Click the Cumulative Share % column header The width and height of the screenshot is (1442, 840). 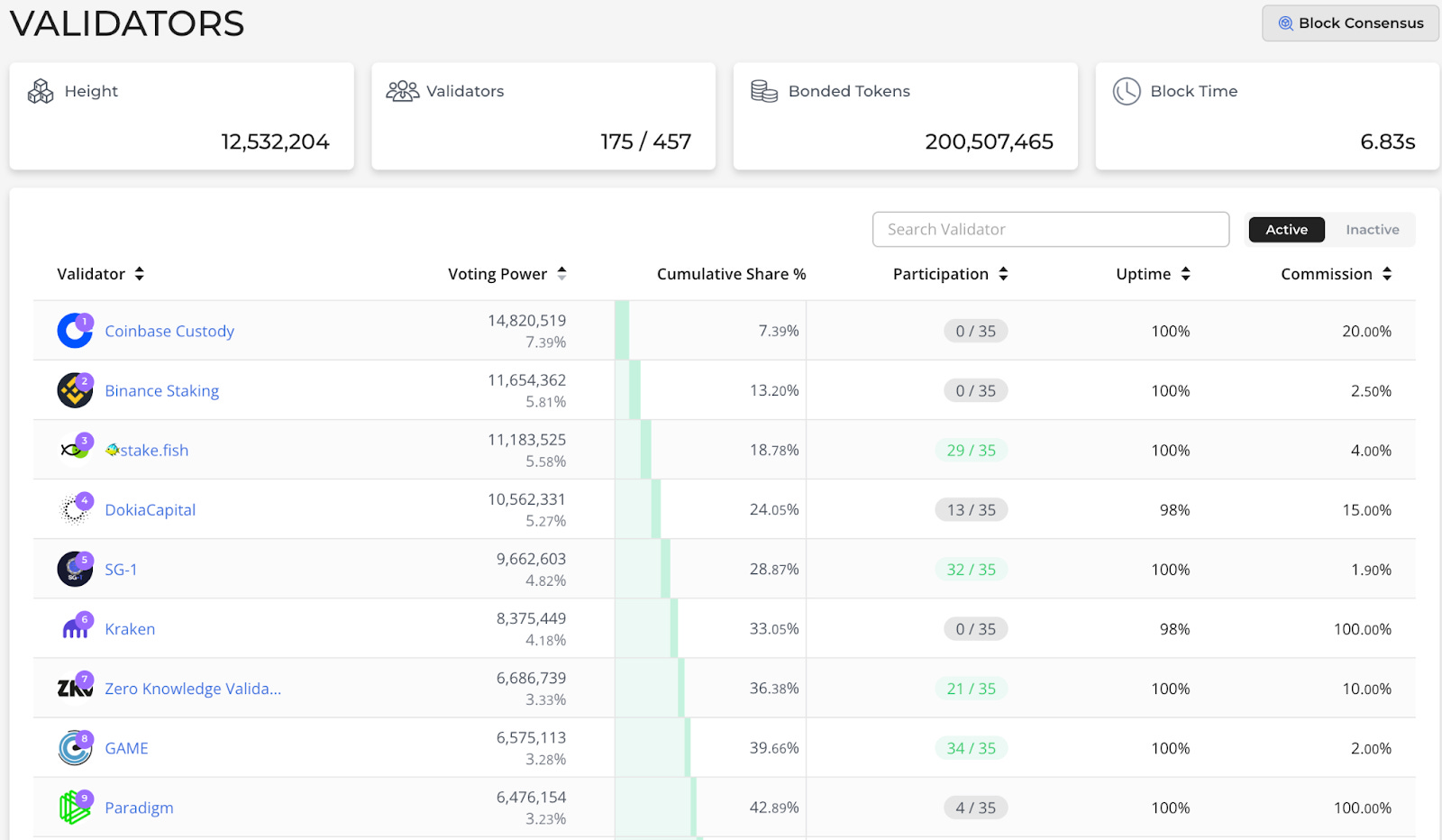[732, 274]
